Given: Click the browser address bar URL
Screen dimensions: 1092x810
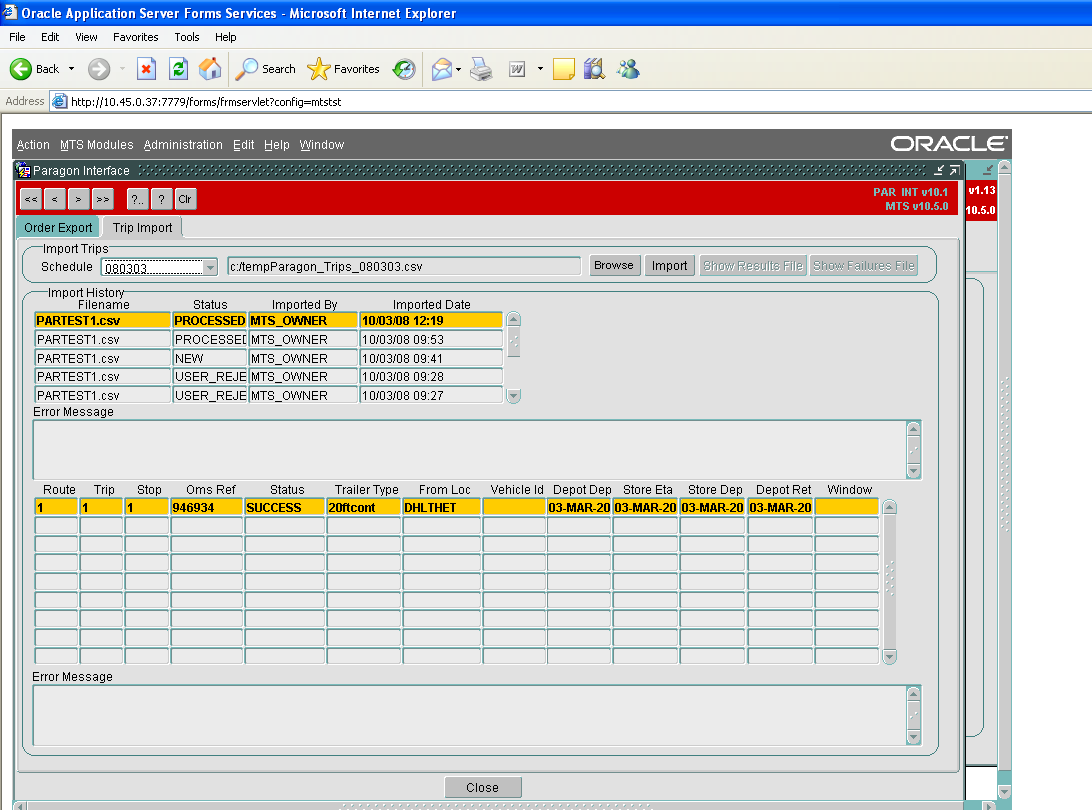Looking at the screenshot, I should [x=206, y=102].
